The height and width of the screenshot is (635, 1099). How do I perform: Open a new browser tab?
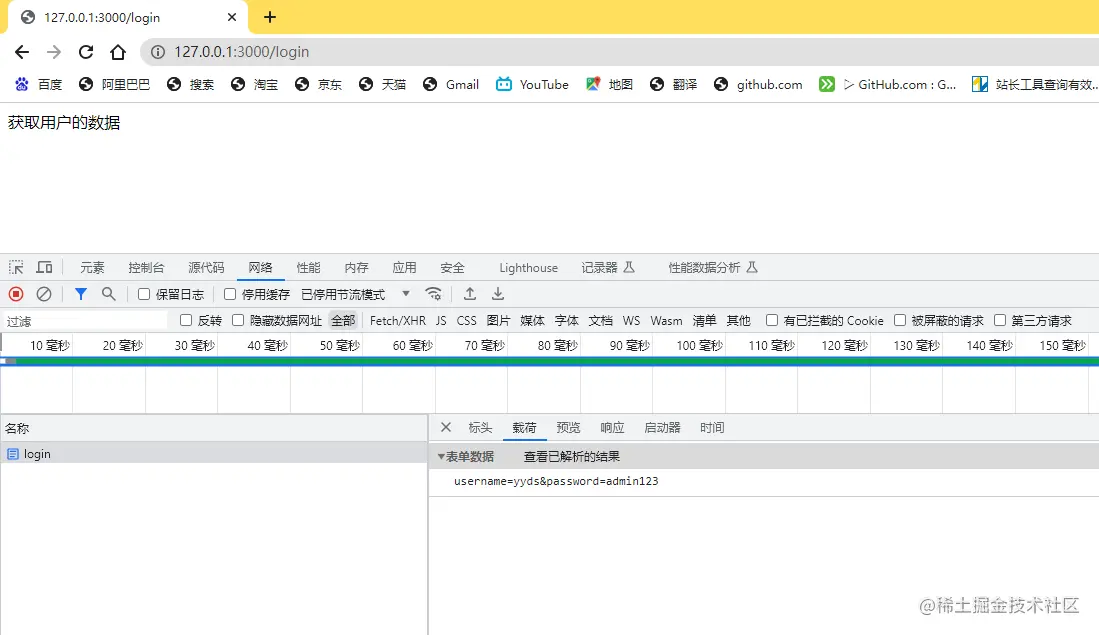coord(270,18)
